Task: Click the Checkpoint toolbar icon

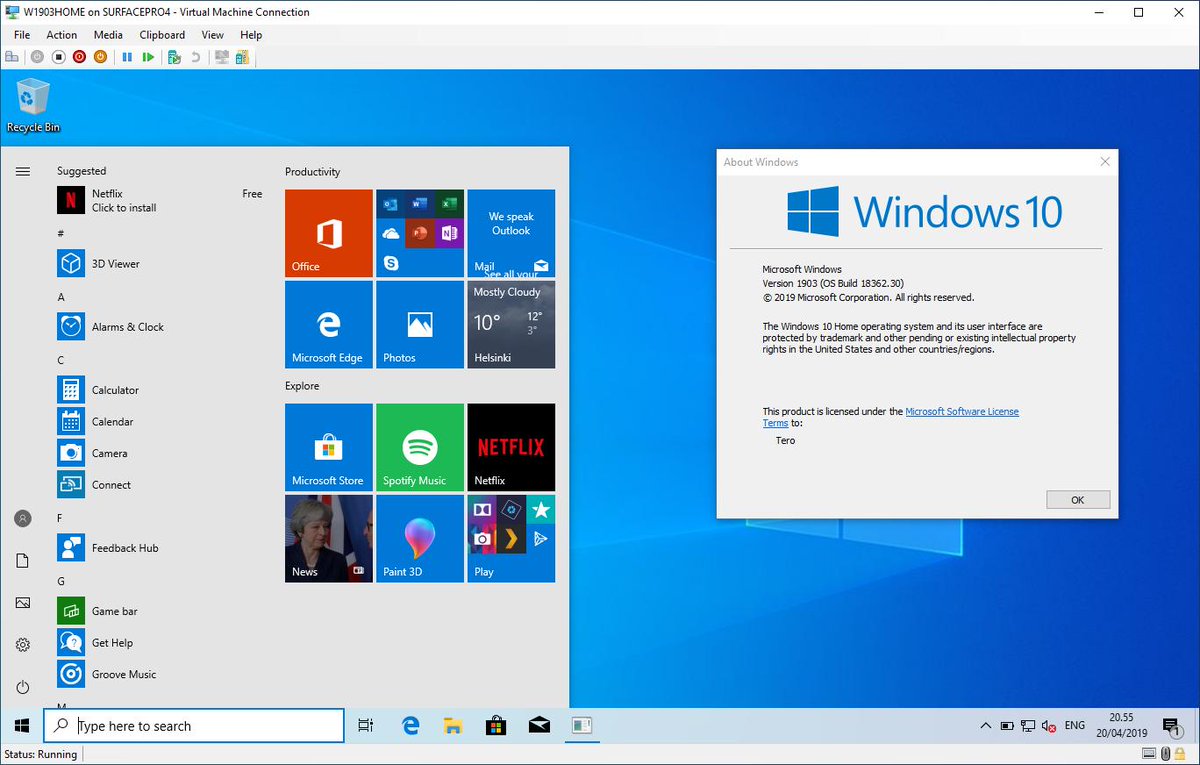Action: [x=174, y=57]
